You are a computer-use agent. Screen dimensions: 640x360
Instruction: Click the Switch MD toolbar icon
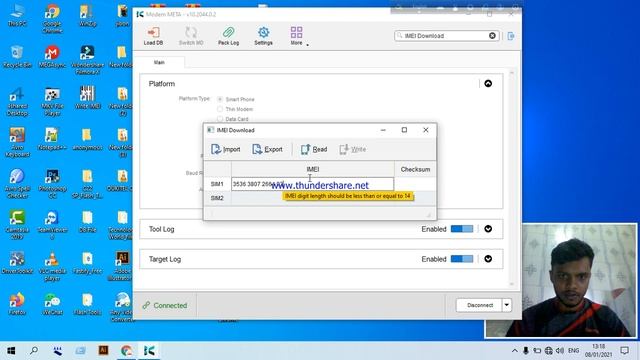pyautogui.click(x=191, y=36)
